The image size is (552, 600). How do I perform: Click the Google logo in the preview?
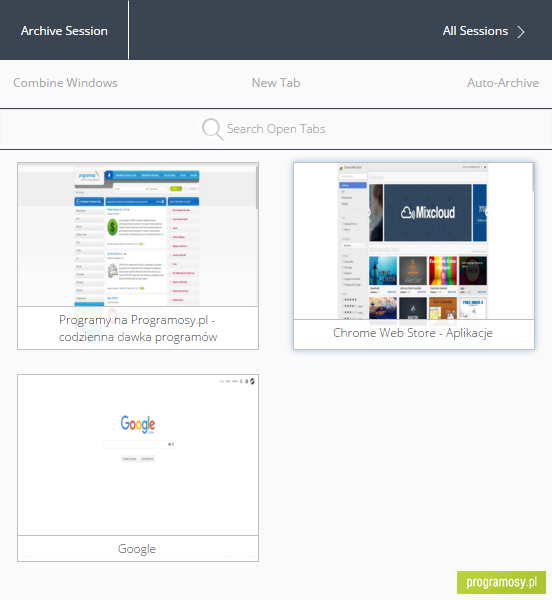pyautogui.click(x=138, y=424)
